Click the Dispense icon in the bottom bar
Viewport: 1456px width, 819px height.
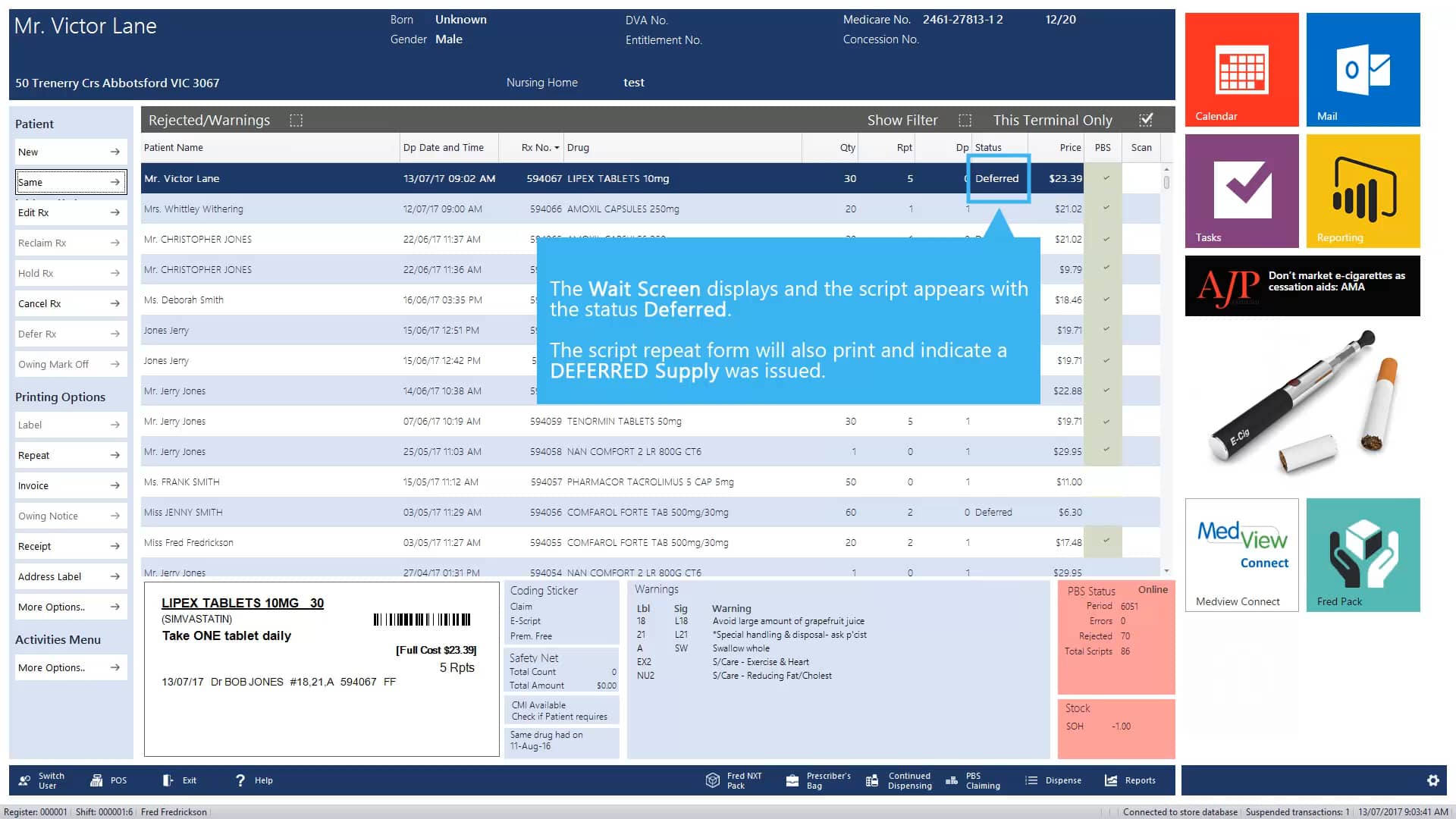click(x=1054, y=780)
